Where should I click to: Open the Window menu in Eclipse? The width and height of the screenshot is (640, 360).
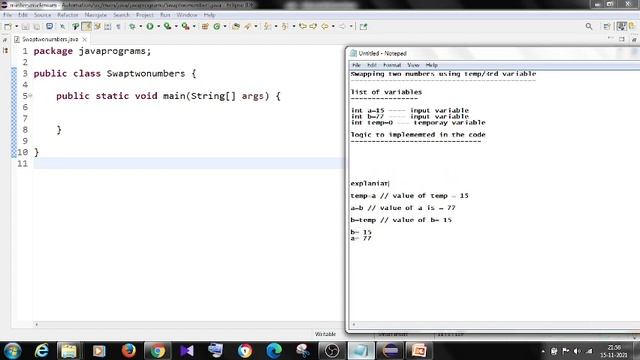187,15
